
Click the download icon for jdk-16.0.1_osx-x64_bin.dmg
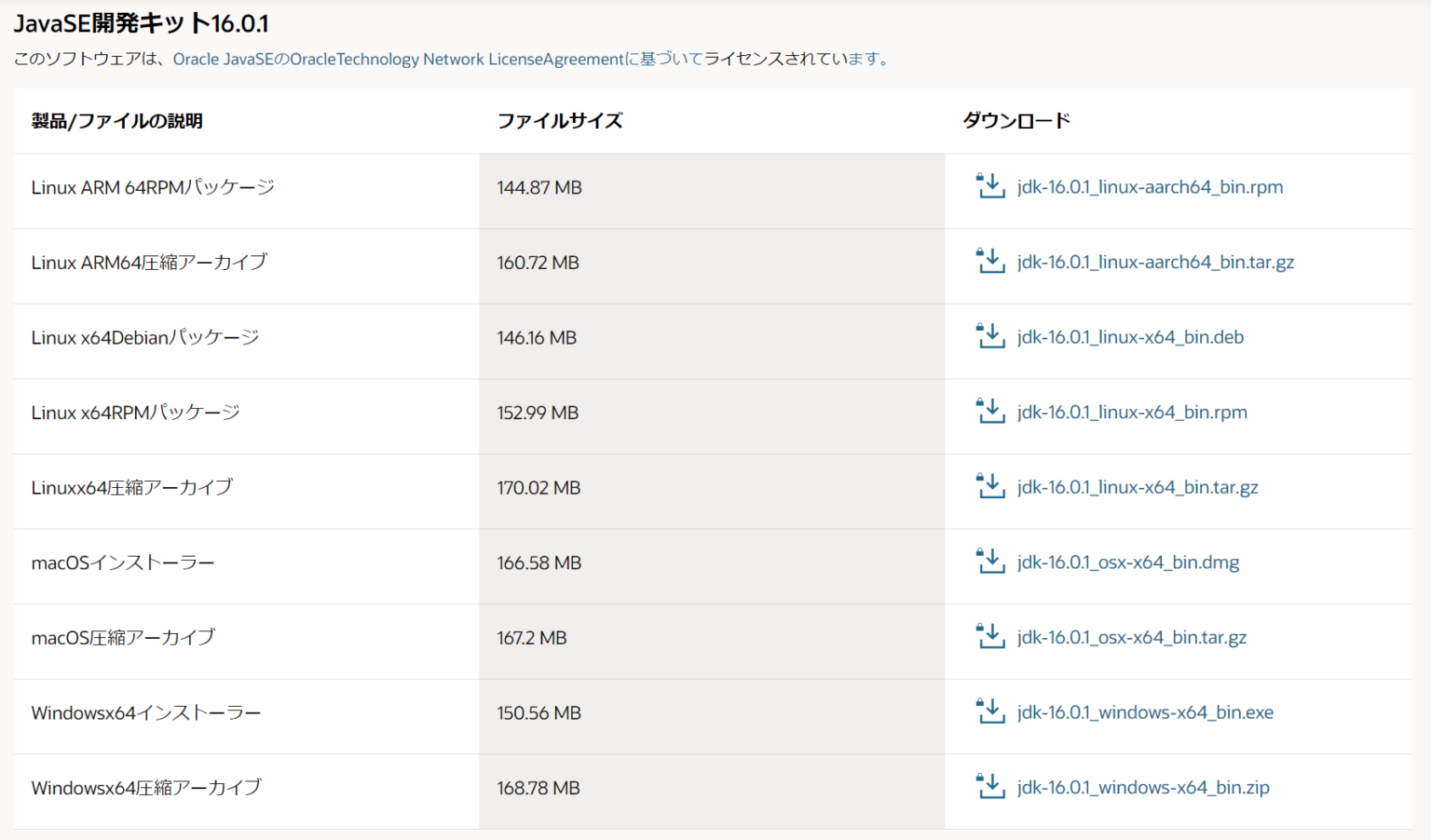(990, 562)
